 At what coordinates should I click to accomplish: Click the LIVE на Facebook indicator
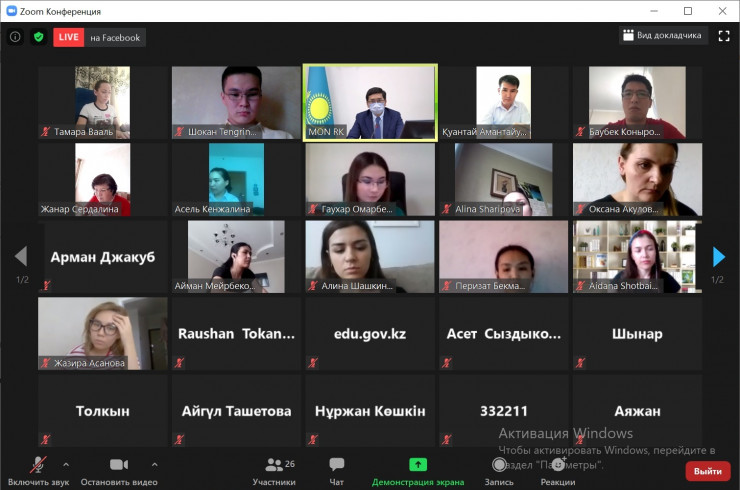coord(99,37)
